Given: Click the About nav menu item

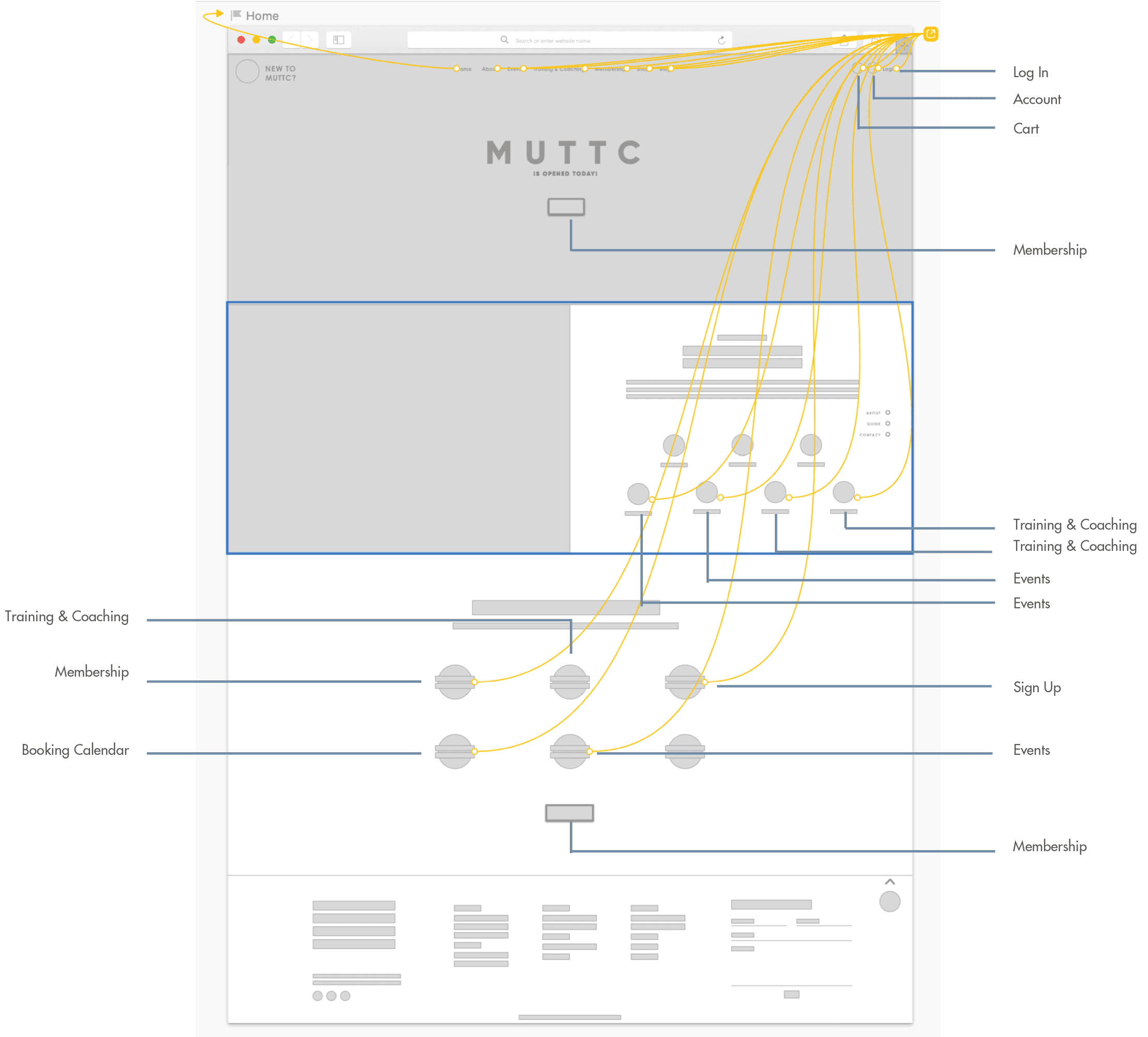Looking at the screenshot, I should click(x=488, y=69).
